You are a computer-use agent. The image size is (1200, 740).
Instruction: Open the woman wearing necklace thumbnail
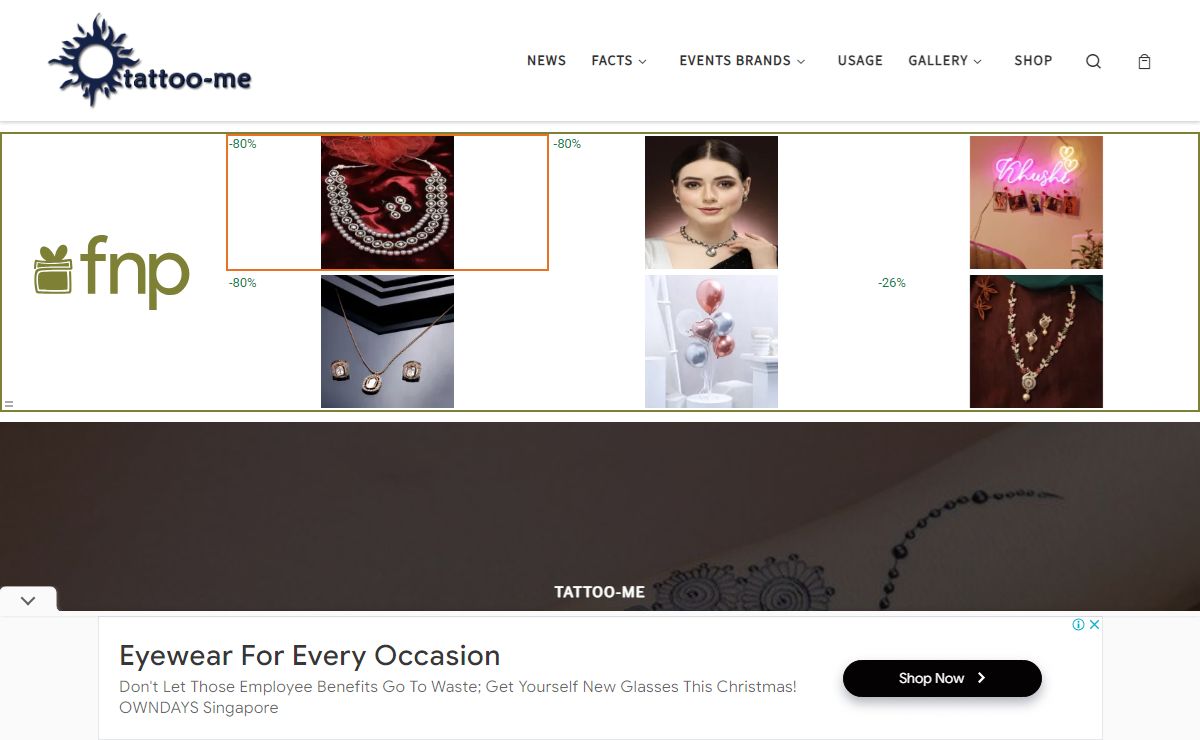point(711,202)
